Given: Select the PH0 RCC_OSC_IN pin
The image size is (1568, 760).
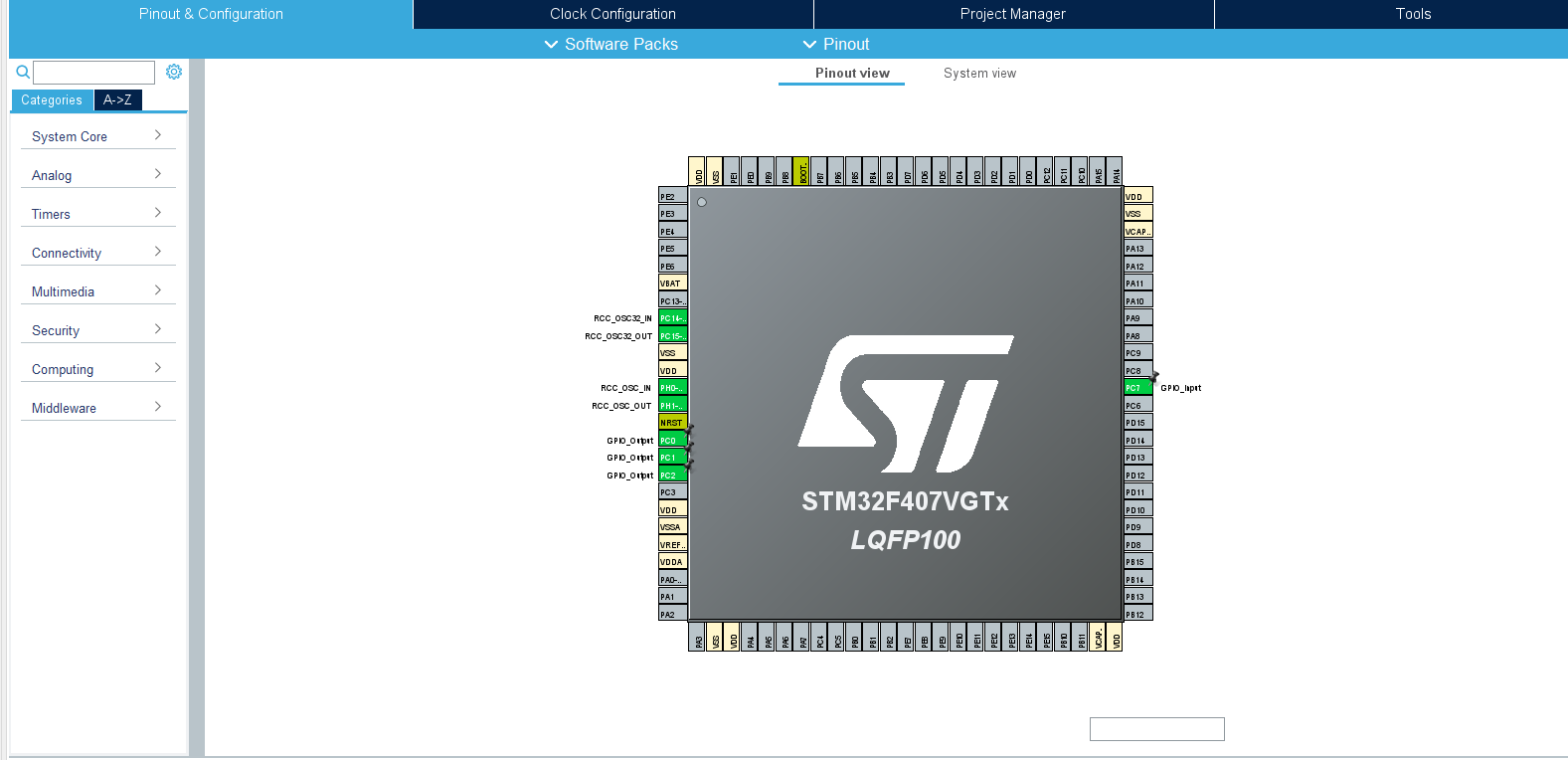Looking at the screenshot, I should [673, 388].
